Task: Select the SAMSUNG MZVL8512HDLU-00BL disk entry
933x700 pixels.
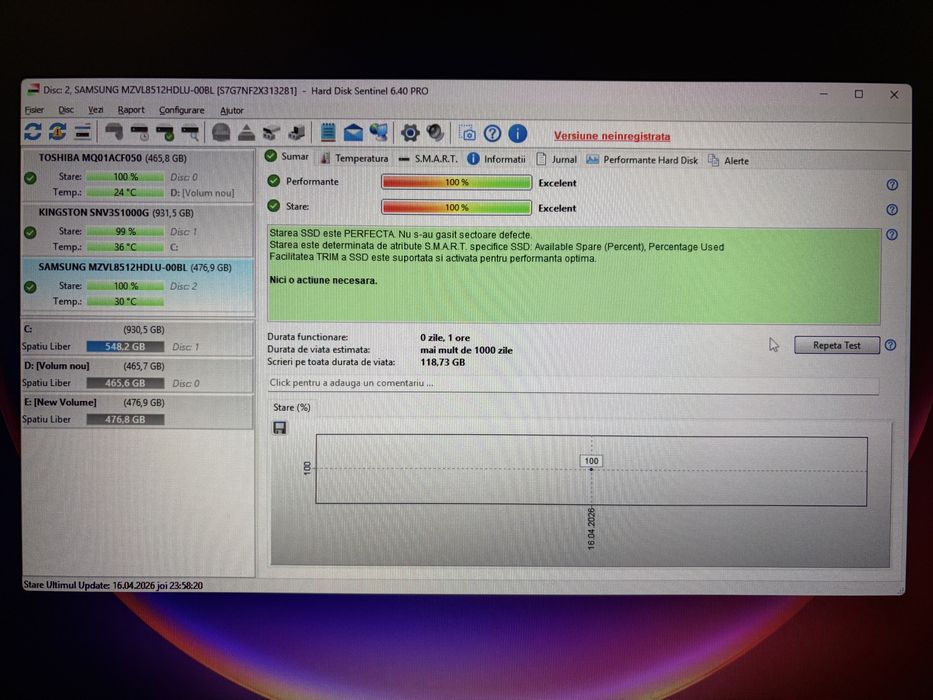Action: (x=138, y=285)
